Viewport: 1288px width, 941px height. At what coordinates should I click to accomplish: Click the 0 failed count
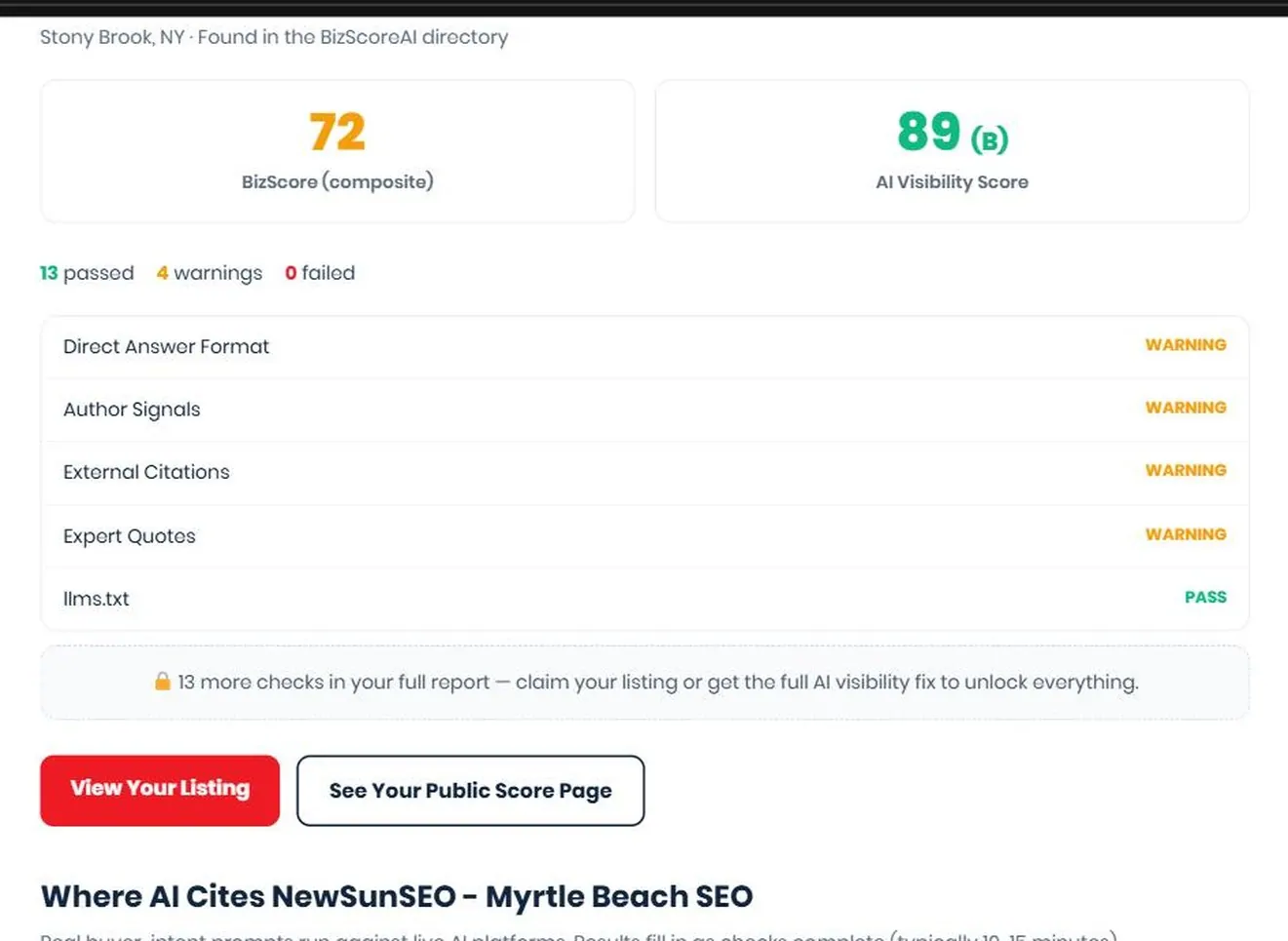(320, 273)
